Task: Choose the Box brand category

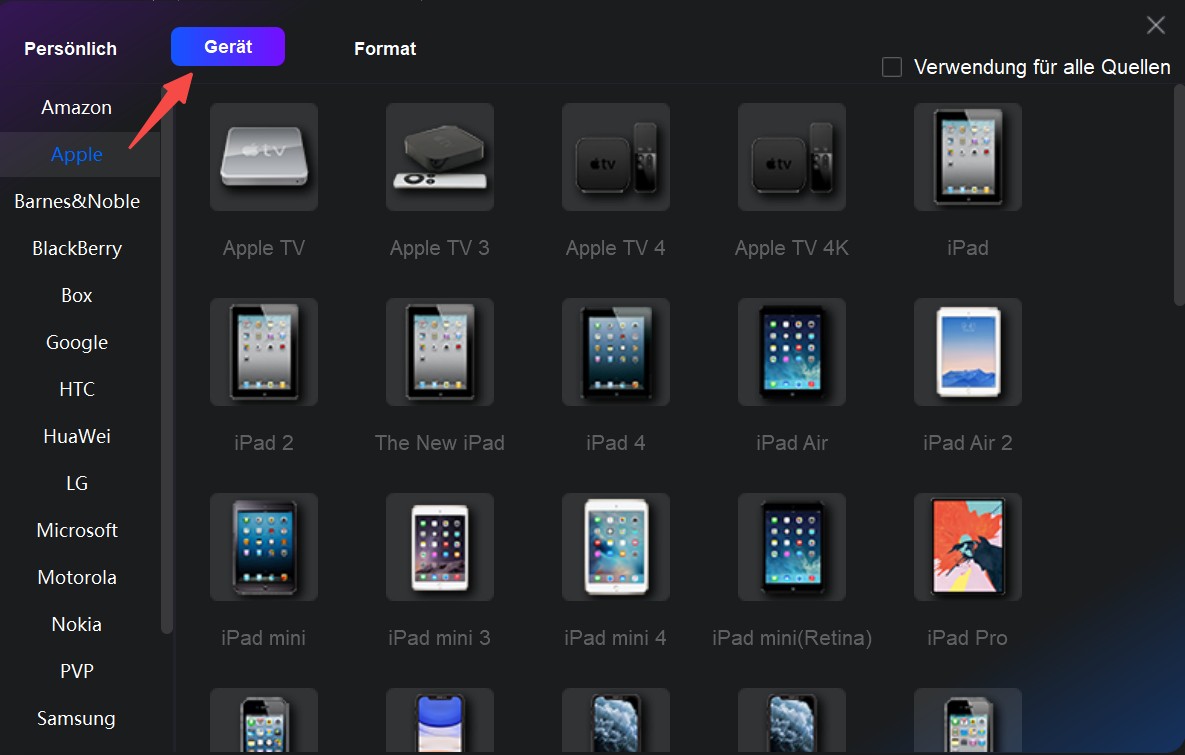Action: click(x=76, y=295)
